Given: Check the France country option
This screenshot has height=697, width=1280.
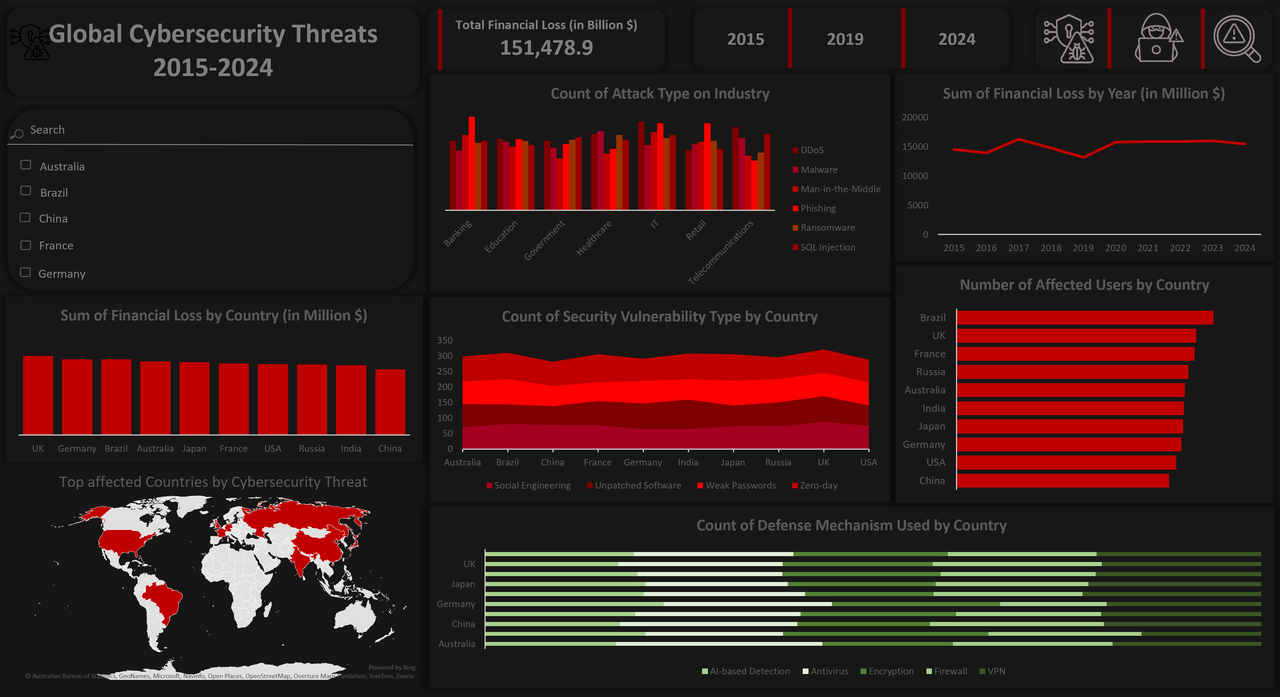Looking at the screenshot, I should click(x=26, y=244).
